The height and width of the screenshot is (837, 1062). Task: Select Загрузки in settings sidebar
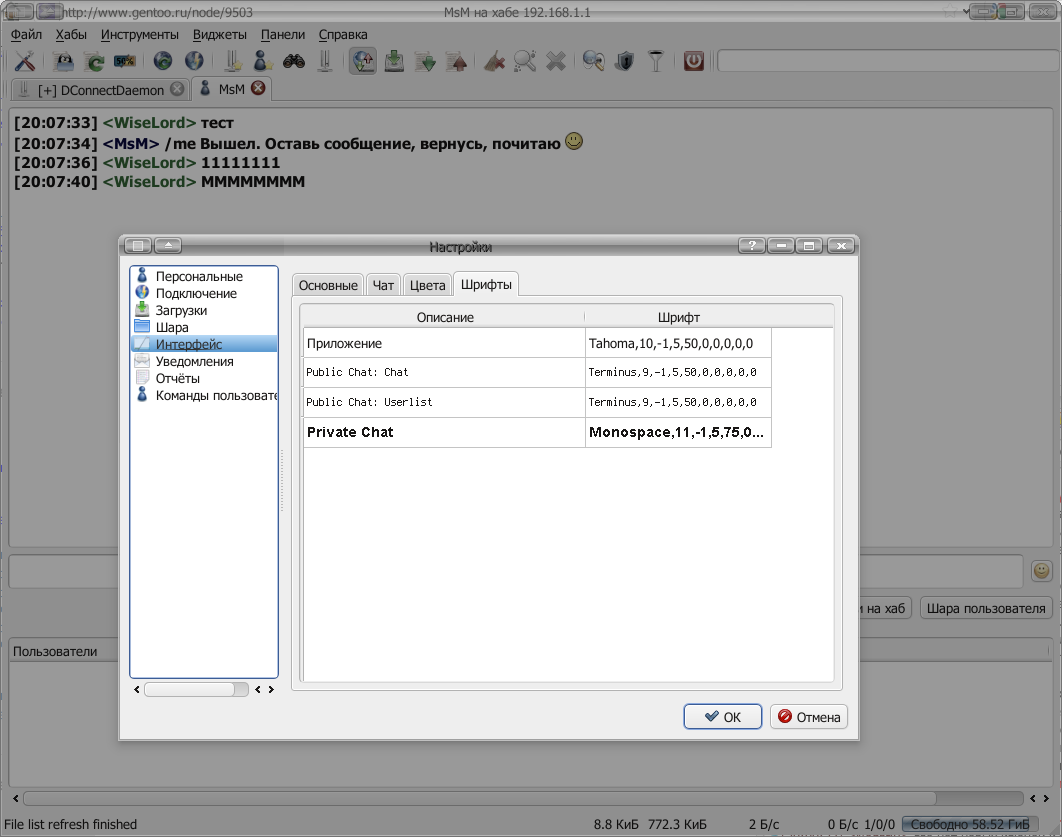(x=204, y=310)
